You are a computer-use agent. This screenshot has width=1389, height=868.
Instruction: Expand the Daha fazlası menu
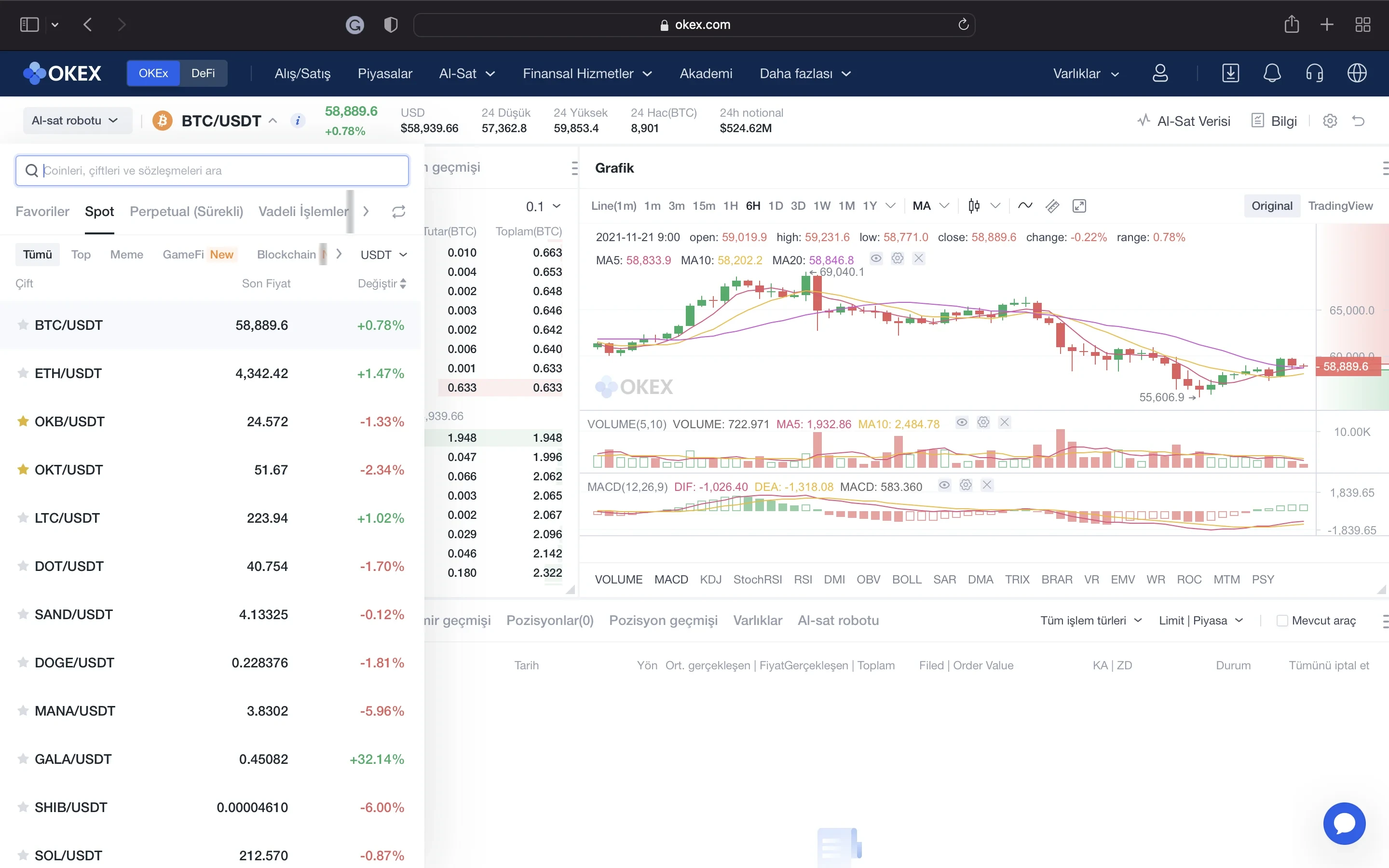point(805,73)
